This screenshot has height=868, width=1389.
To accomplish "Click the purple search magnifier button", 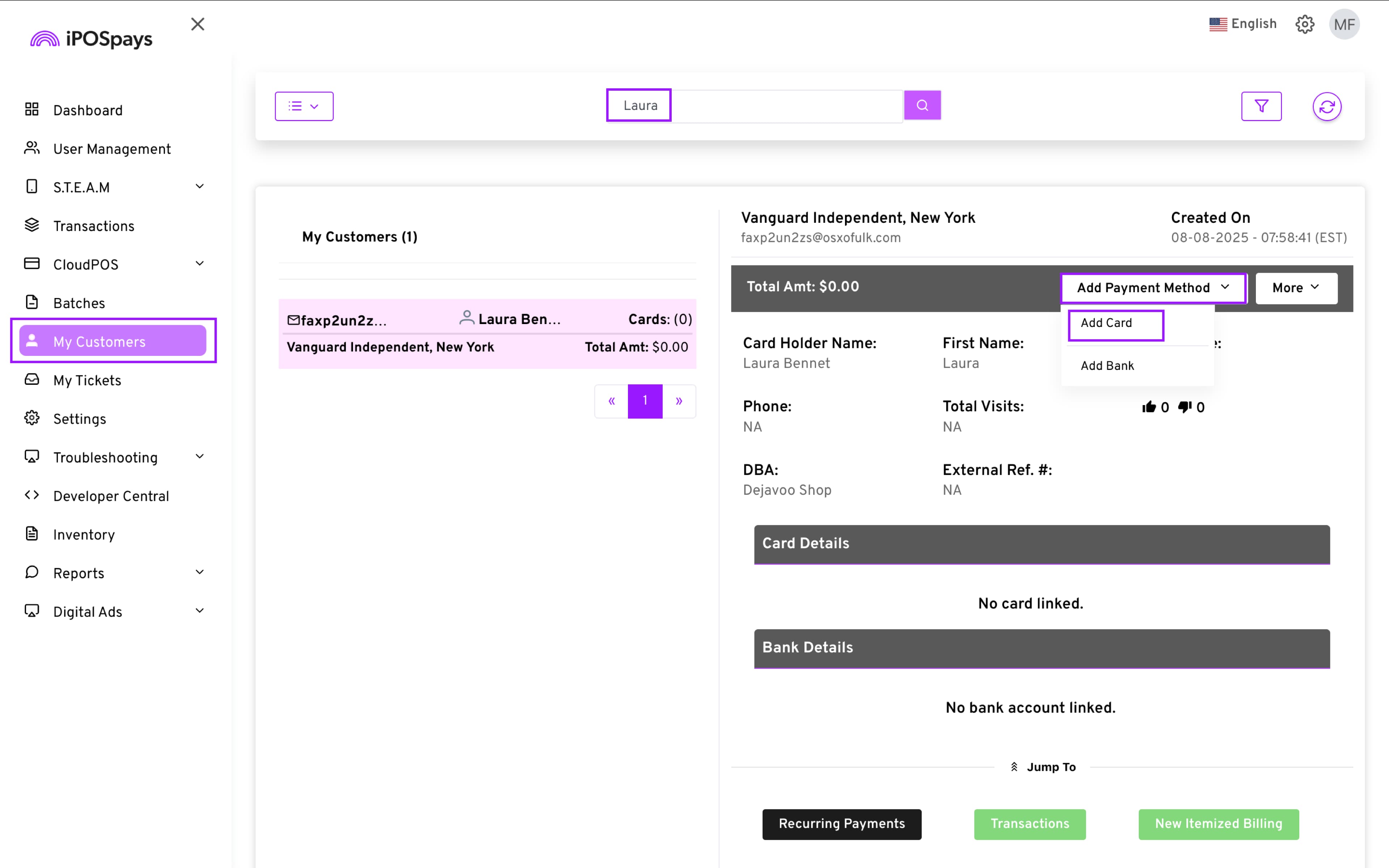I will 922,105.
